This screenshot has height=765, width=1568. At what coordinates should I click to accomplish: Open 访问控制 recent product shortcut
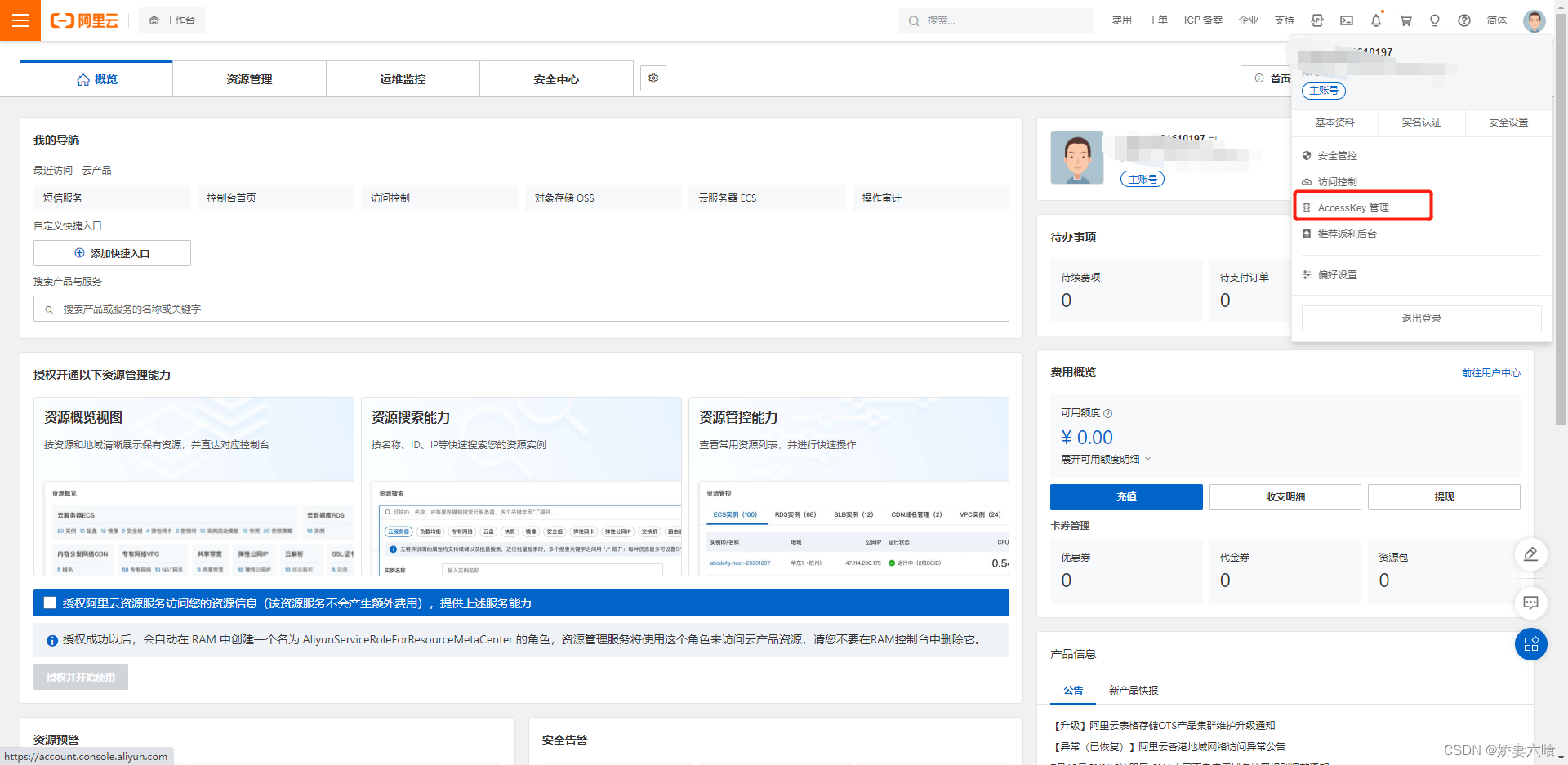coord(439,198)
